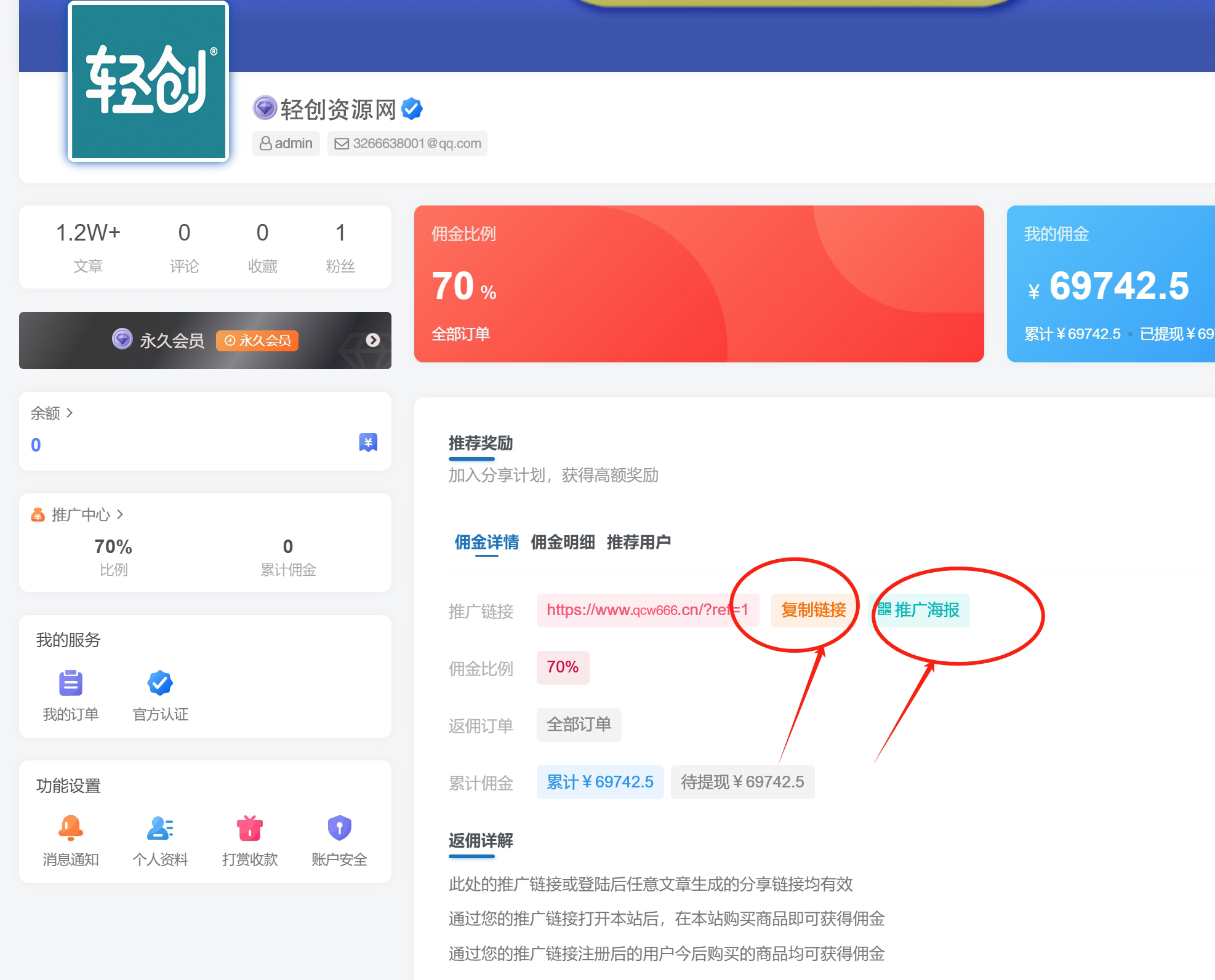Screen dimensions: 1215x980
Task: Switch to the 推荐用户 tab
Action: point(638,542)
